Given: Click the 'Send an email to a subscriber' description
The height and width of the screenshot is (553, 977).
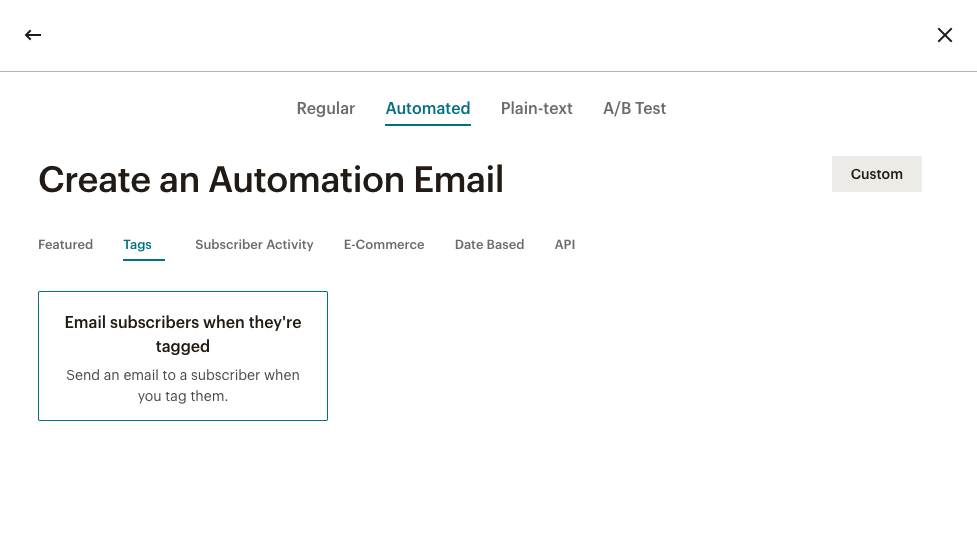Looking at the screenshot, I should point(183,385).
